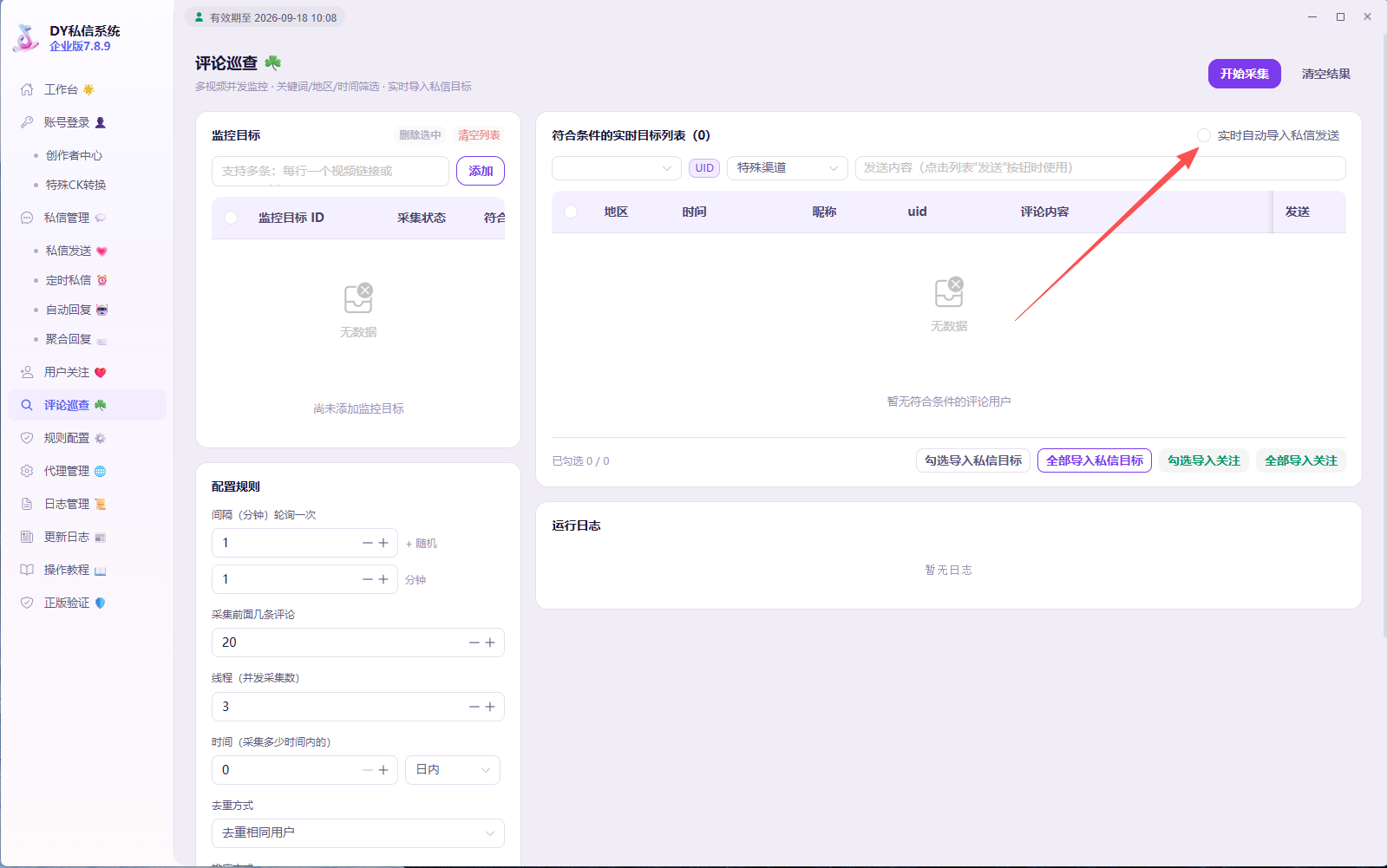Open the 日内 time unit dropdown

[x=453, y=770]
